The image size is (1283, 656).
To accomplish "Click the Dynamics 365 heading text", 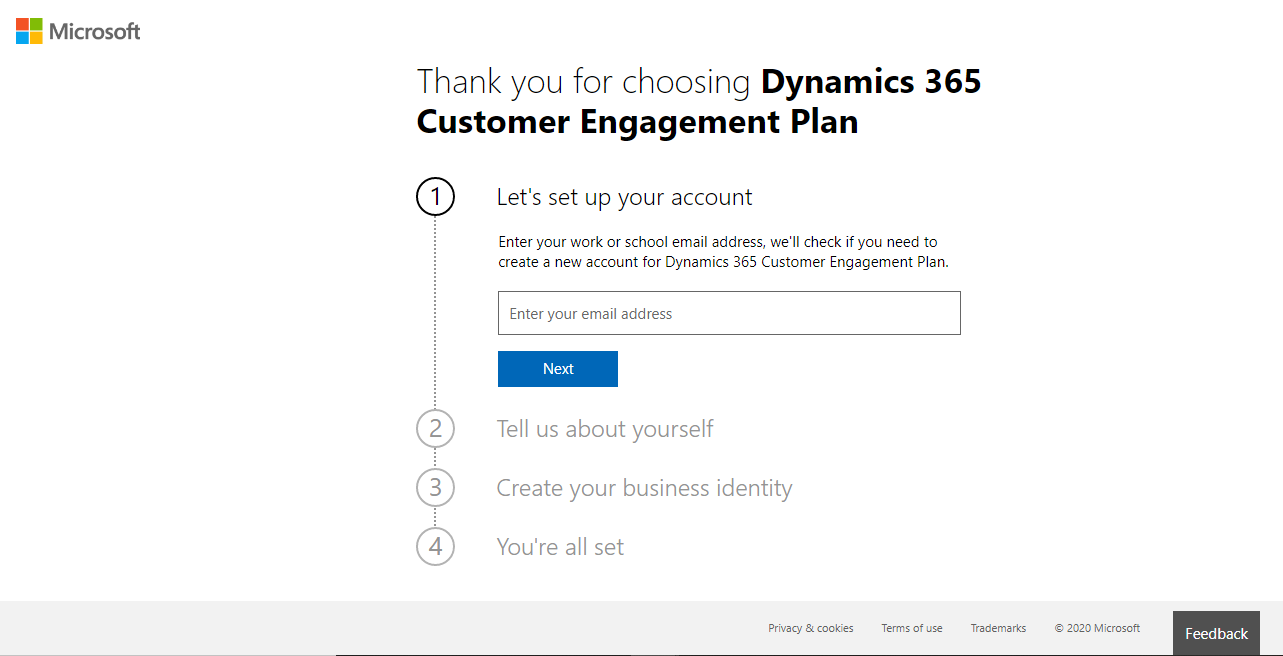I will tap(871, 81).
